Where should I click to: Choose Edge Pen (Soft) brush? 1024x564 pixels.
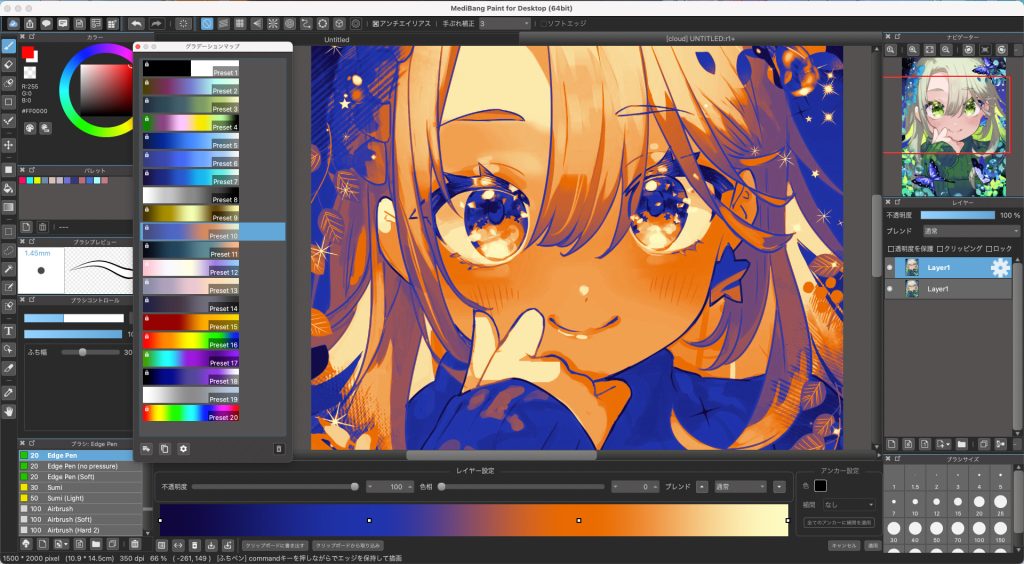(x=80, y=477)
